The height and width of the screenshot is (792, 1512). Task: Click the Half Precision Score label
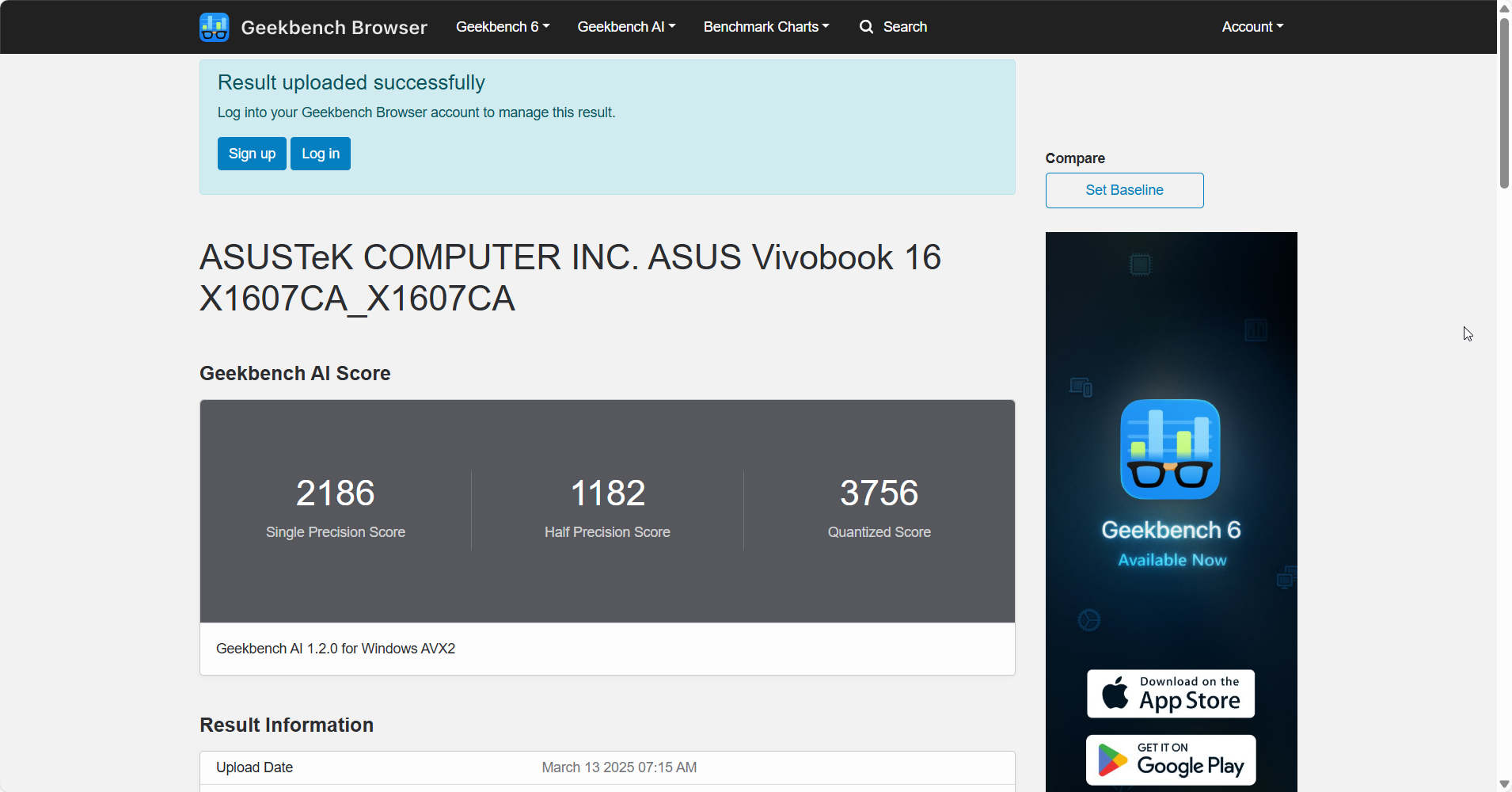point(607,532)
